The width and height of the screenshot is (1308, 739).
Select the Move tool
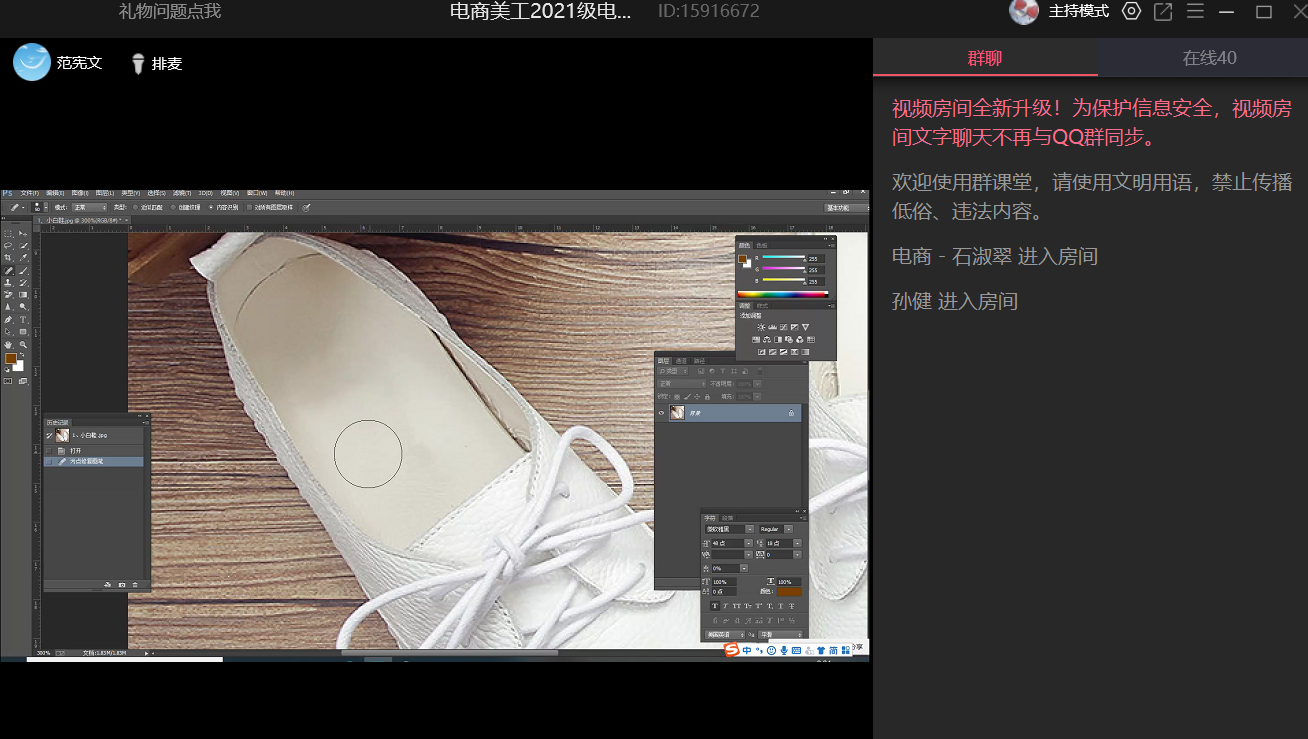[23, 234]
